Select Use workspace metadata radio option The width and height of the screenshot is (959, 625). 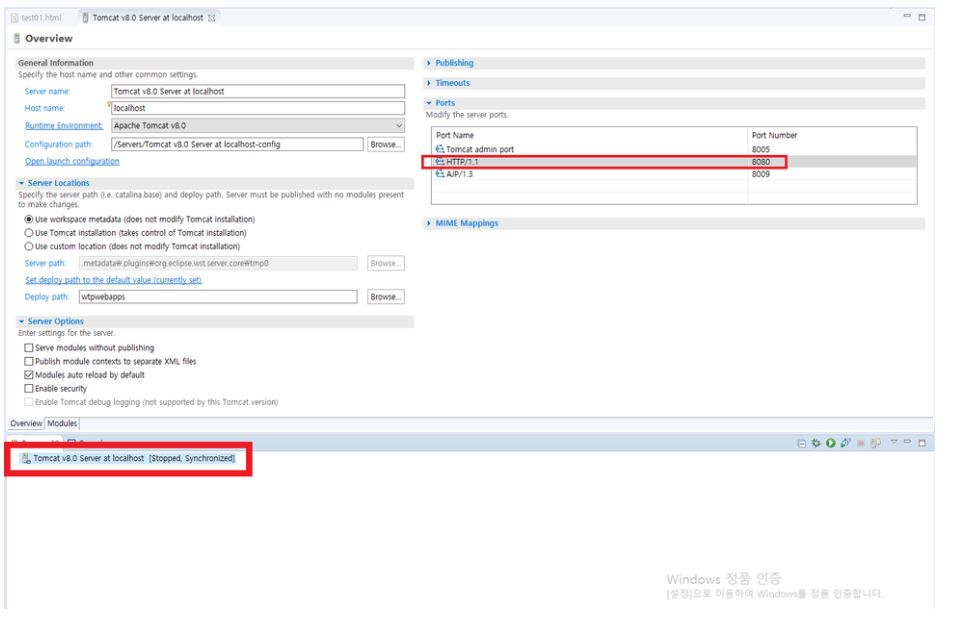pyautogui.click(x=29, y=220)
